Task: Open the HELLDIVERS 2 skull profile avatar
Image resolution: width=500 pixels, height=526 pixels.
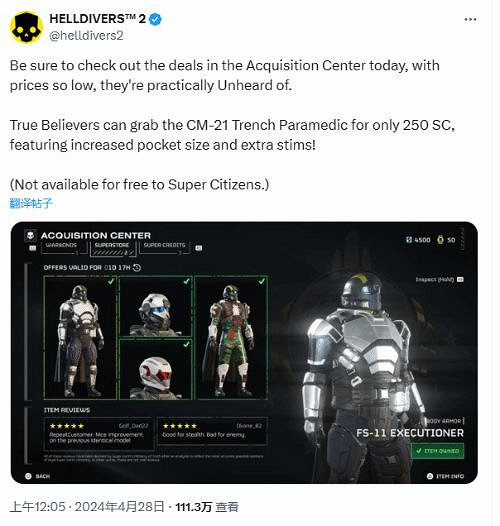Action: [x=27, y=28]
